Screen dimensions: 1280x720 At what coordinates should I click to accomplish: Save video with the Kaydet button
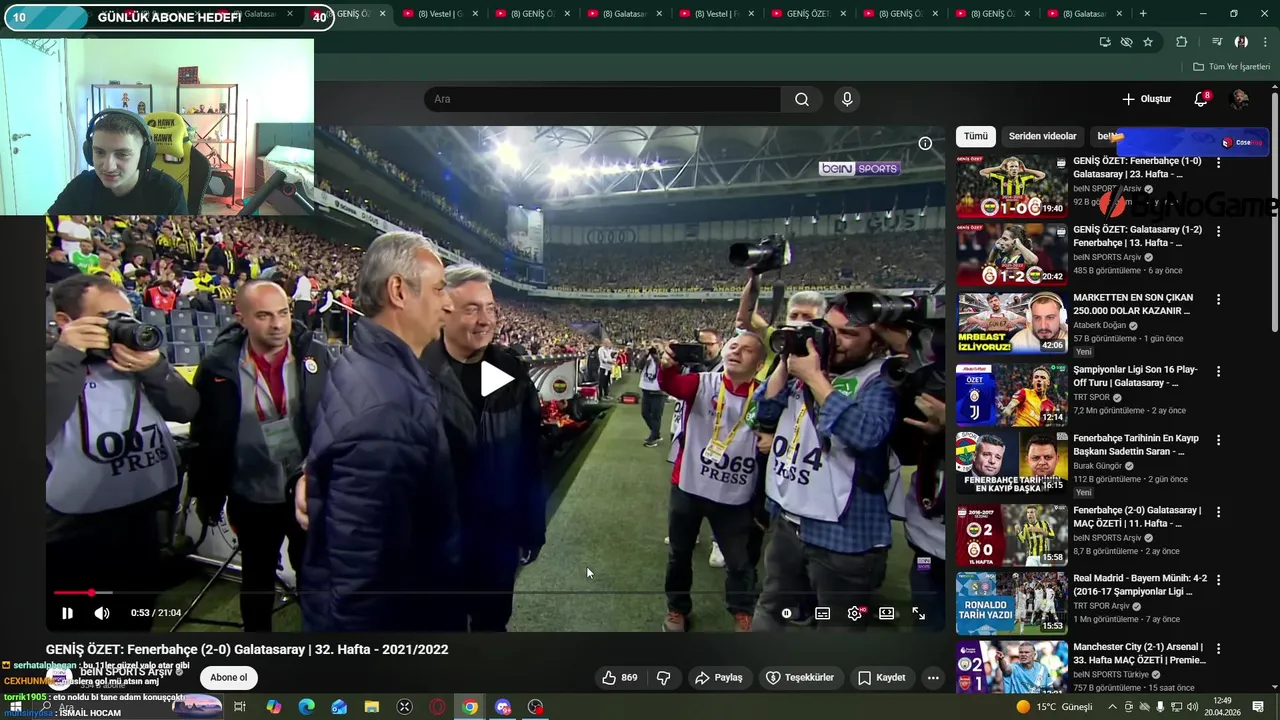(882, 678)
